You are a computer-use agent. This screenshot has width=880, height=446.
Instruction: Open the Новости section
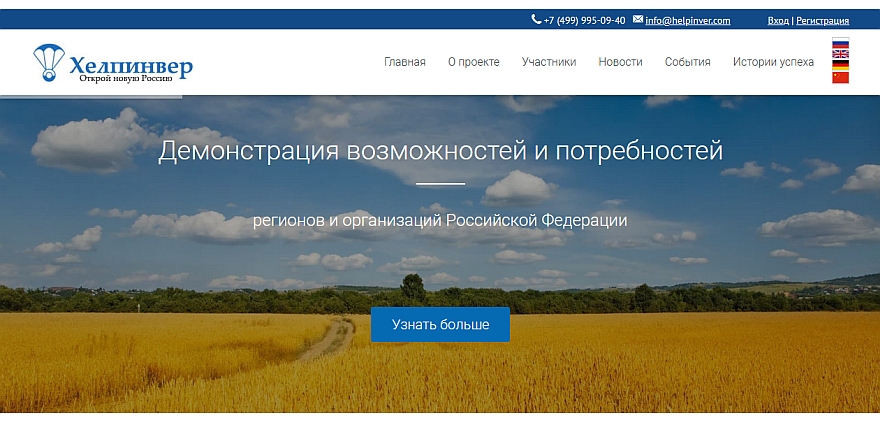(620, 62)
